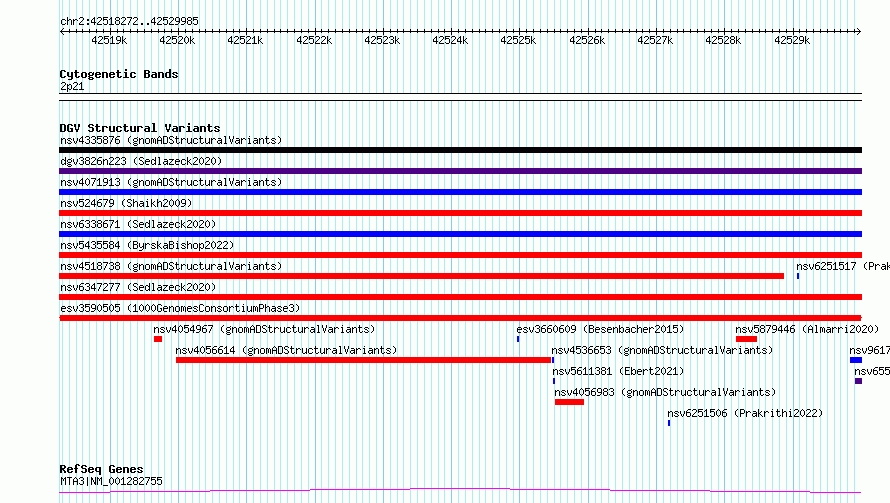
Task: Select the 2p21 cytogenetic band label
Action: pyautogui.click(x=72, y=86)
